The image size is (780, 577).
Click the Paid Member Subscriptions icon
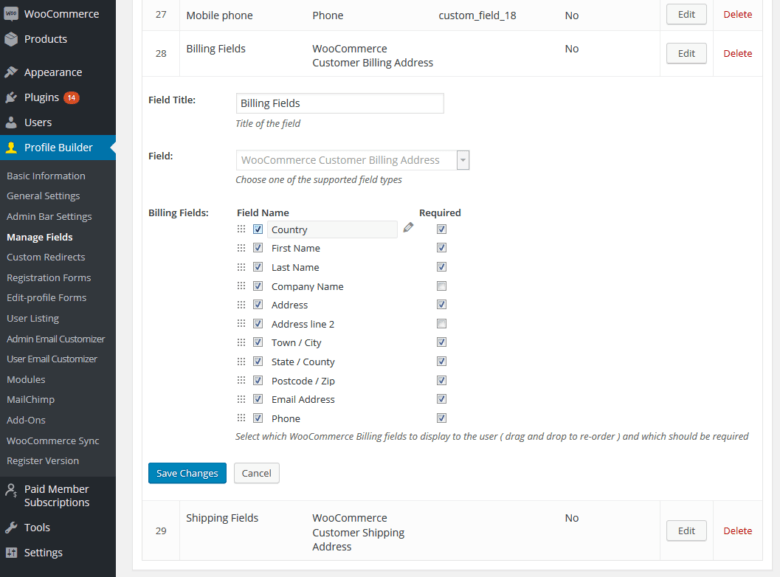click(11, 490)
